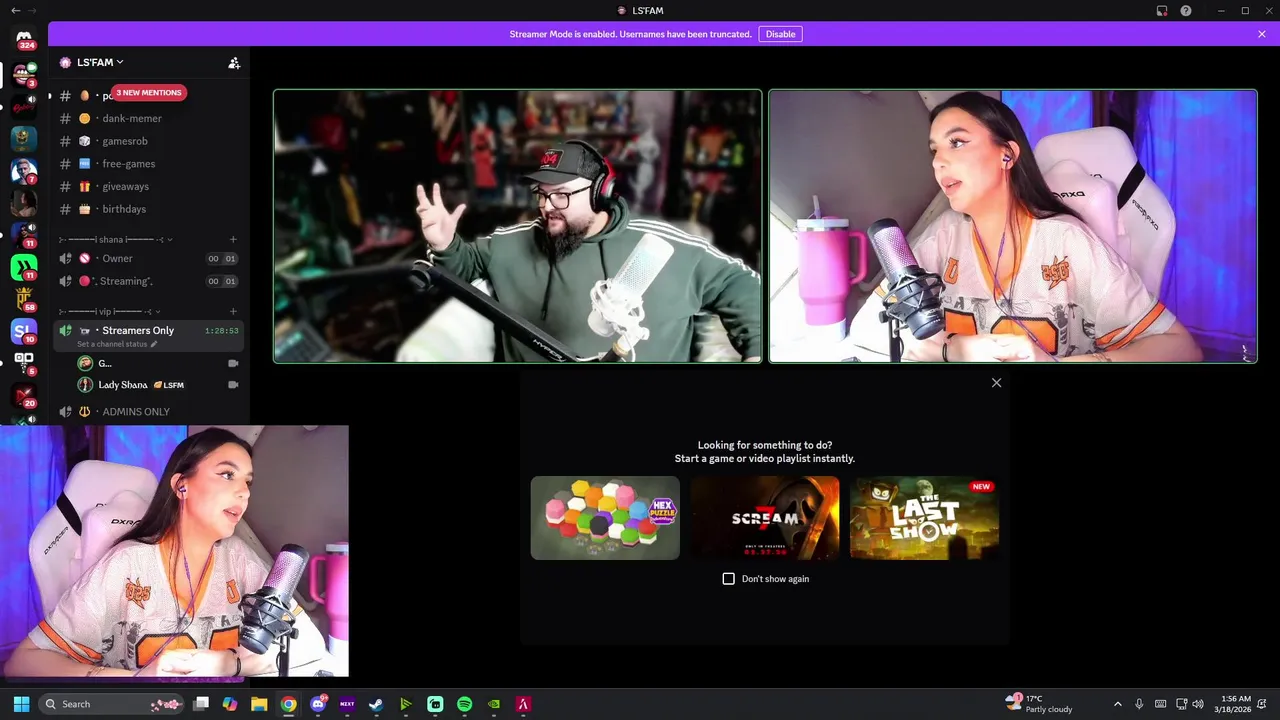This screenshot has width=1280, height=720.
Task: Edit channel status pencil icon
Action: 154,344
